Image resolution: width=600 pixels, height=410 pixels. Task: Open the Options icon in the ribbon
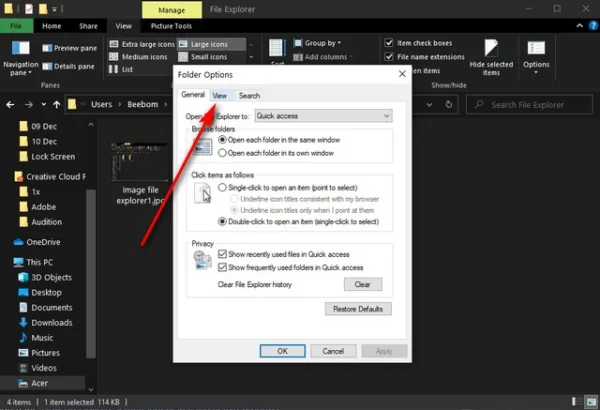[536, 57]
